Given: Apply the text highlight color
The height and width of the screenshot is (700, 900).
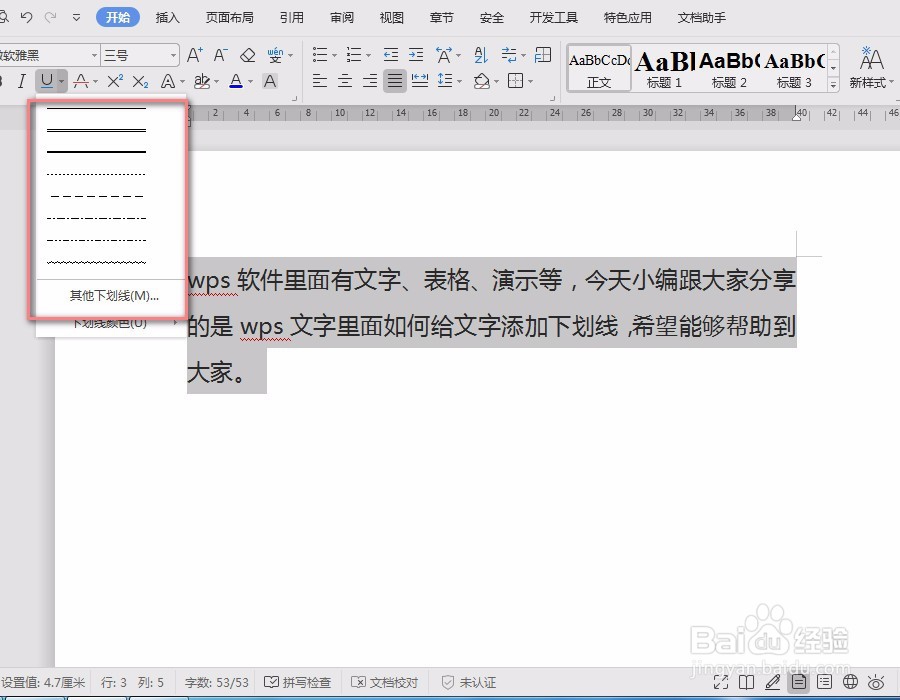Looking at the screenshot, I should pyautogui.click(x=201, y=81).
